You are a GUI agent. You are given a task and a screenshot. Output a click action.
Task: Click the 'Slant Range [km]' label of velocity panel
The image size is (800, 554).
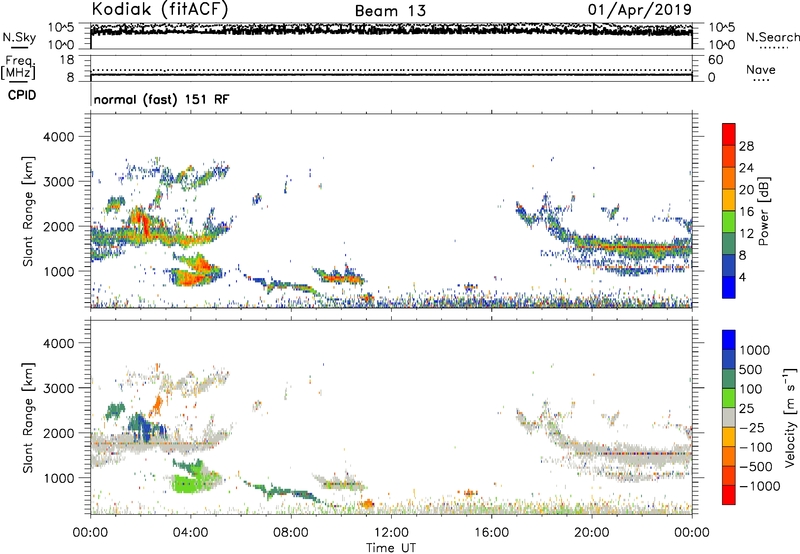[x=28, y=417]
